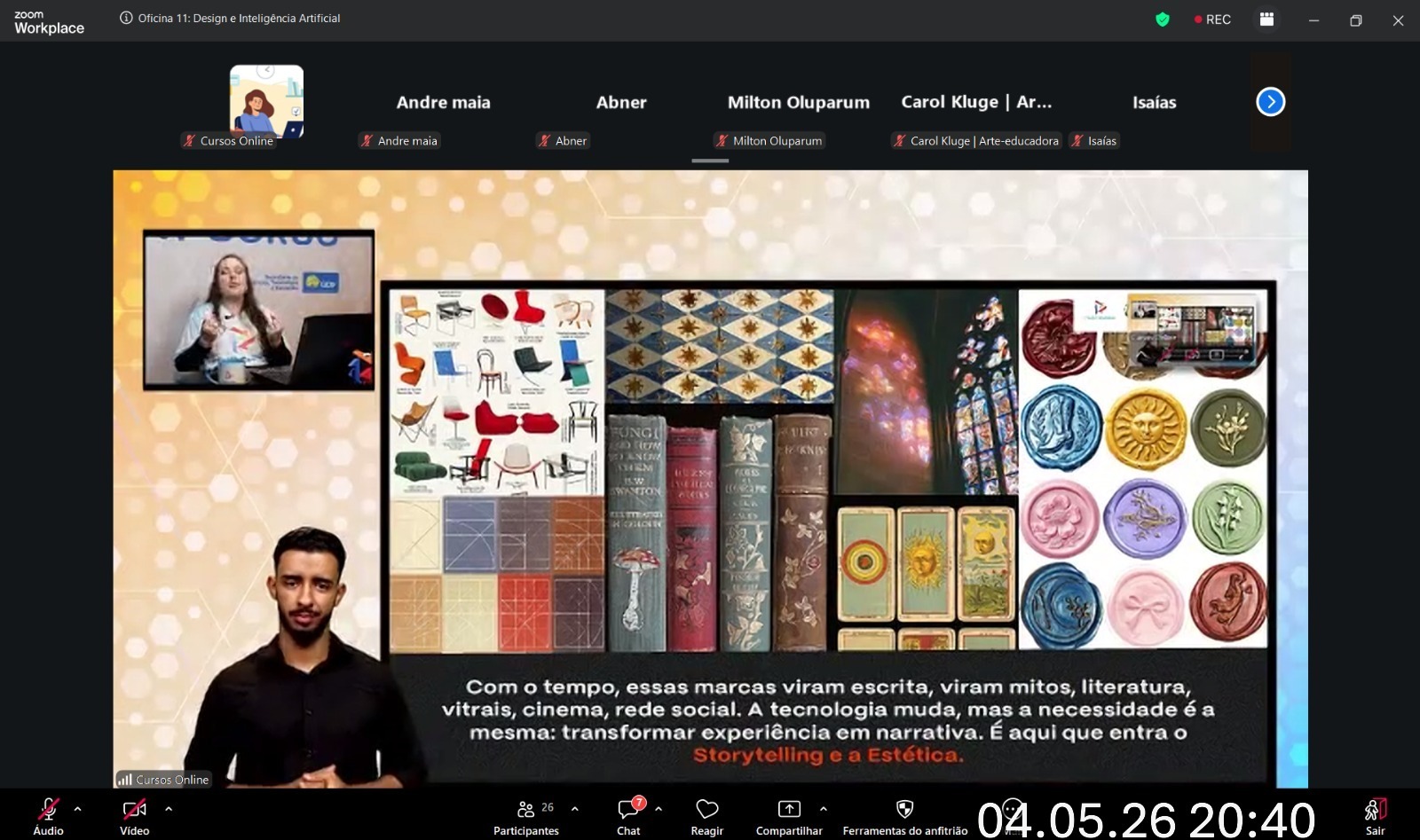
Task: Expand the arrow beside Participantes
Action: click(x=575, y=809)
